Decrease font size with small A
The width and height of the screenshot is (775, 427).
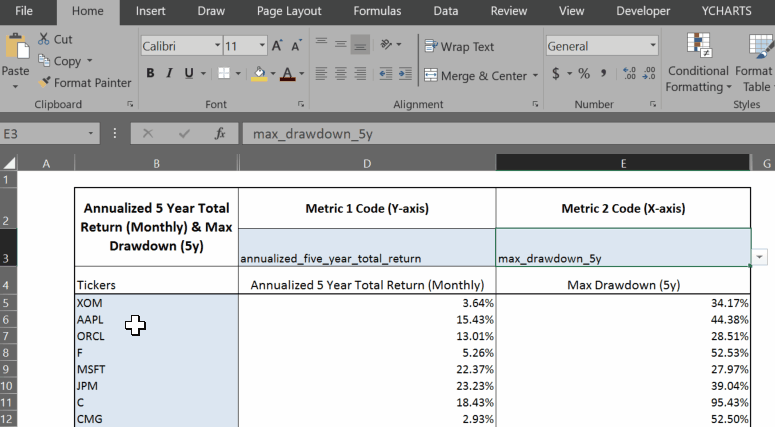(296, 46)
